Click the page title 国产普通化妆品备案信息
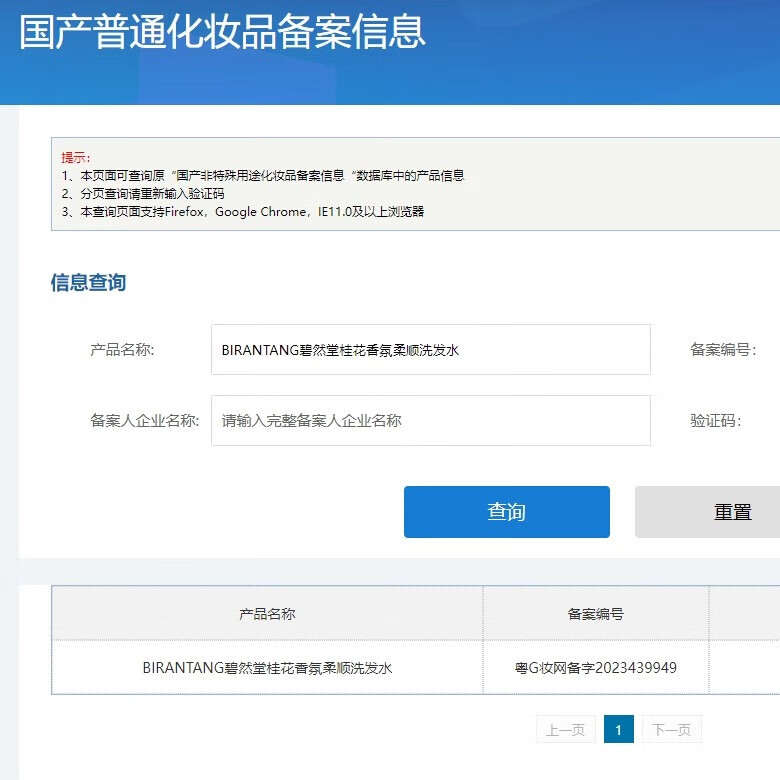The image size is (780, 780). pos(222,32)
